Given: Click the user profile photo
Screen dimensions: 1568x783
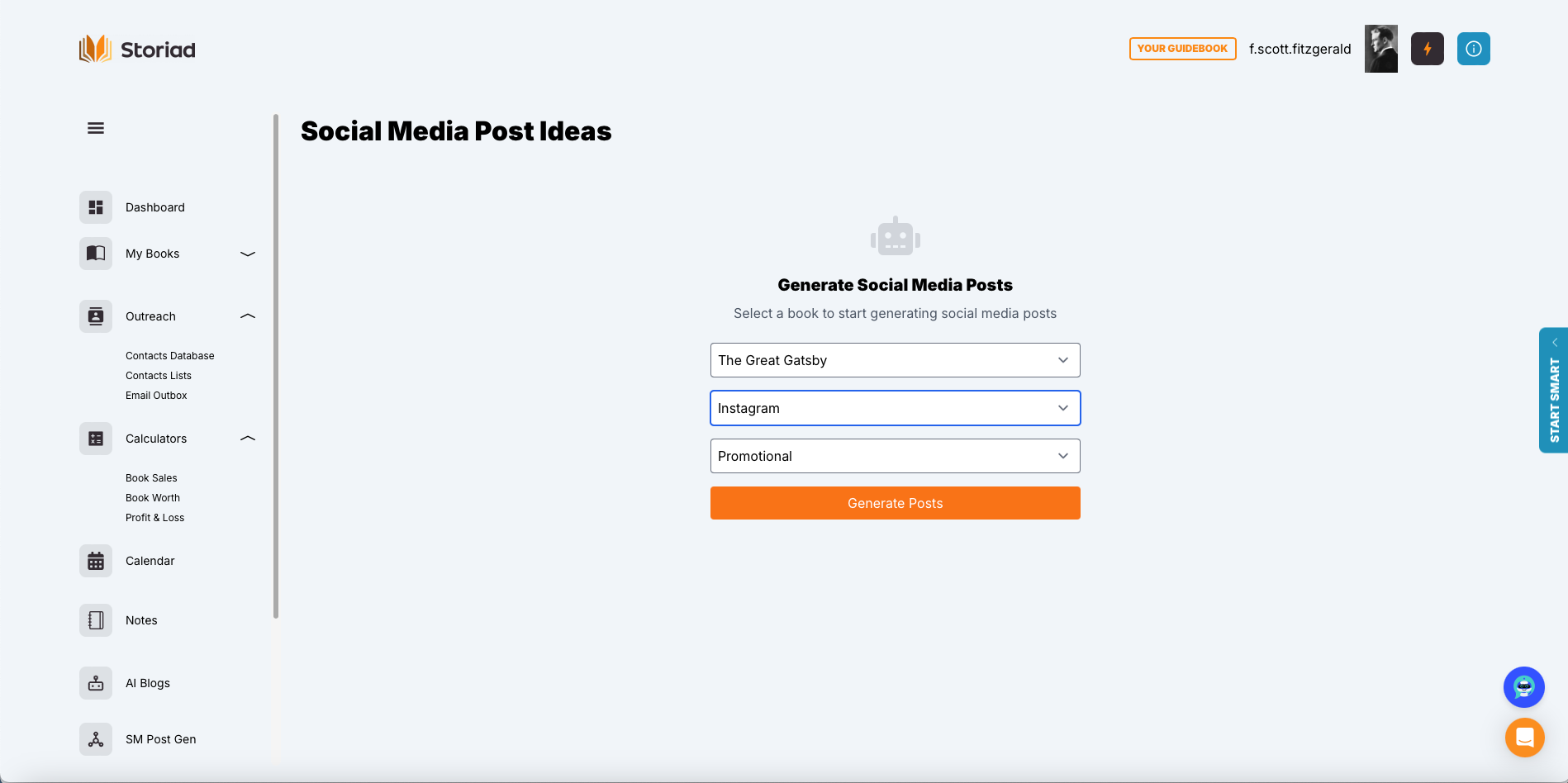Looking at the screenshot, I should click(x=1381, y=49).
